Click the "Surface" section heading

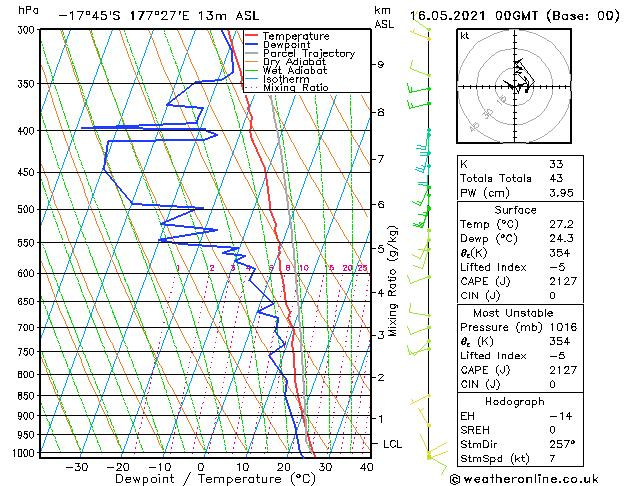tap(515, 210)
